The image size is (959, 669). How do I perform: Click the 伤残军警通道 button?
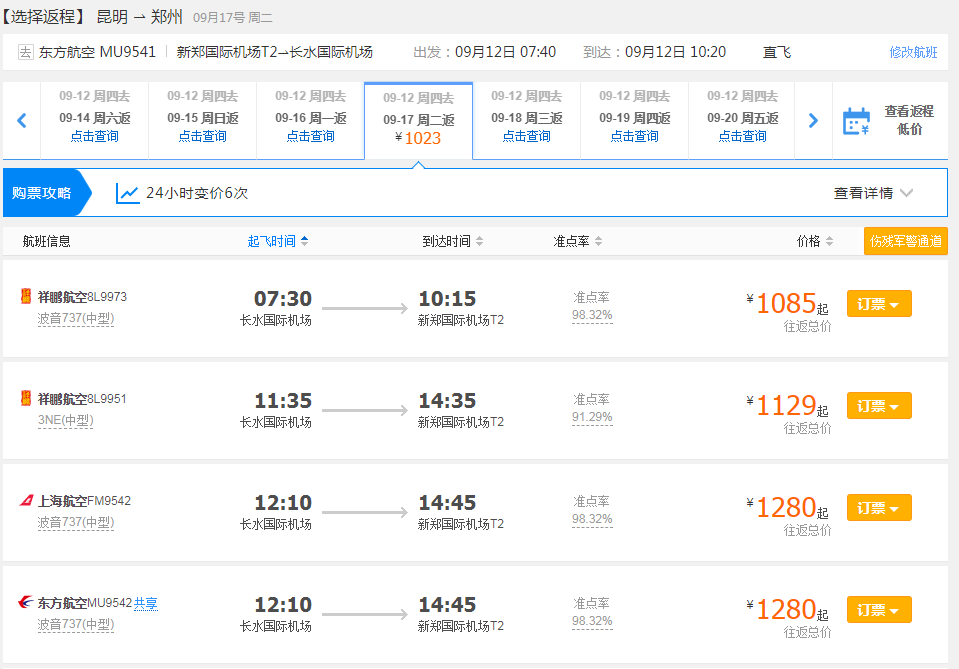(906, 241)
